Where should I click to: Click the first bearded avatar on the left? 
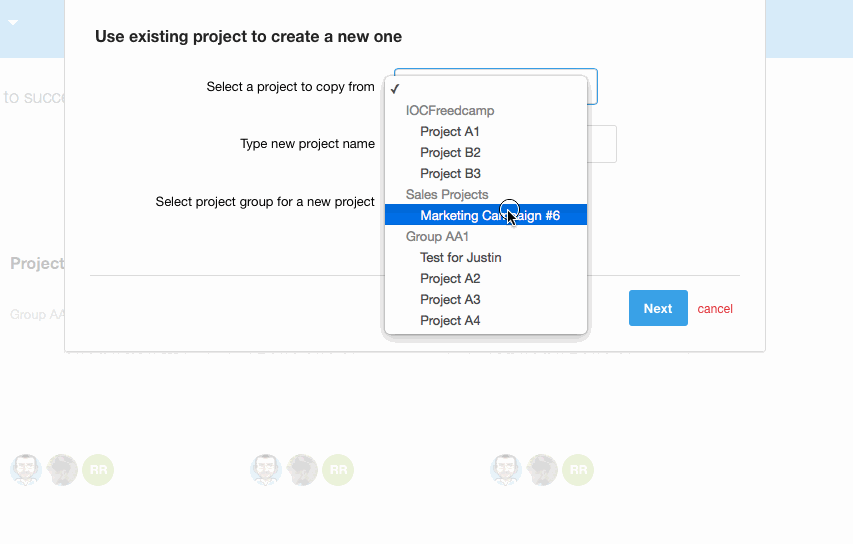(x=26, y=470)
